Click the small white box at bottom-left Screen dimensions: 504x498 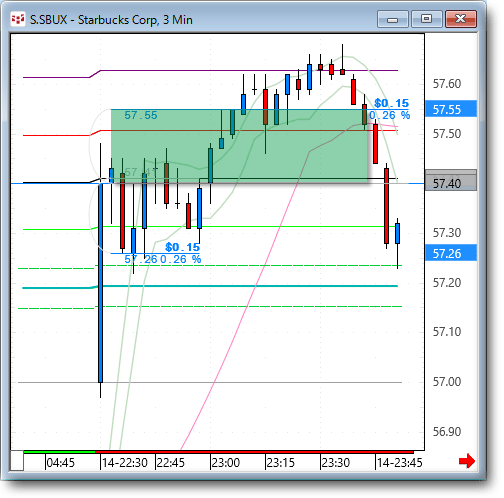tap(17, 461)
